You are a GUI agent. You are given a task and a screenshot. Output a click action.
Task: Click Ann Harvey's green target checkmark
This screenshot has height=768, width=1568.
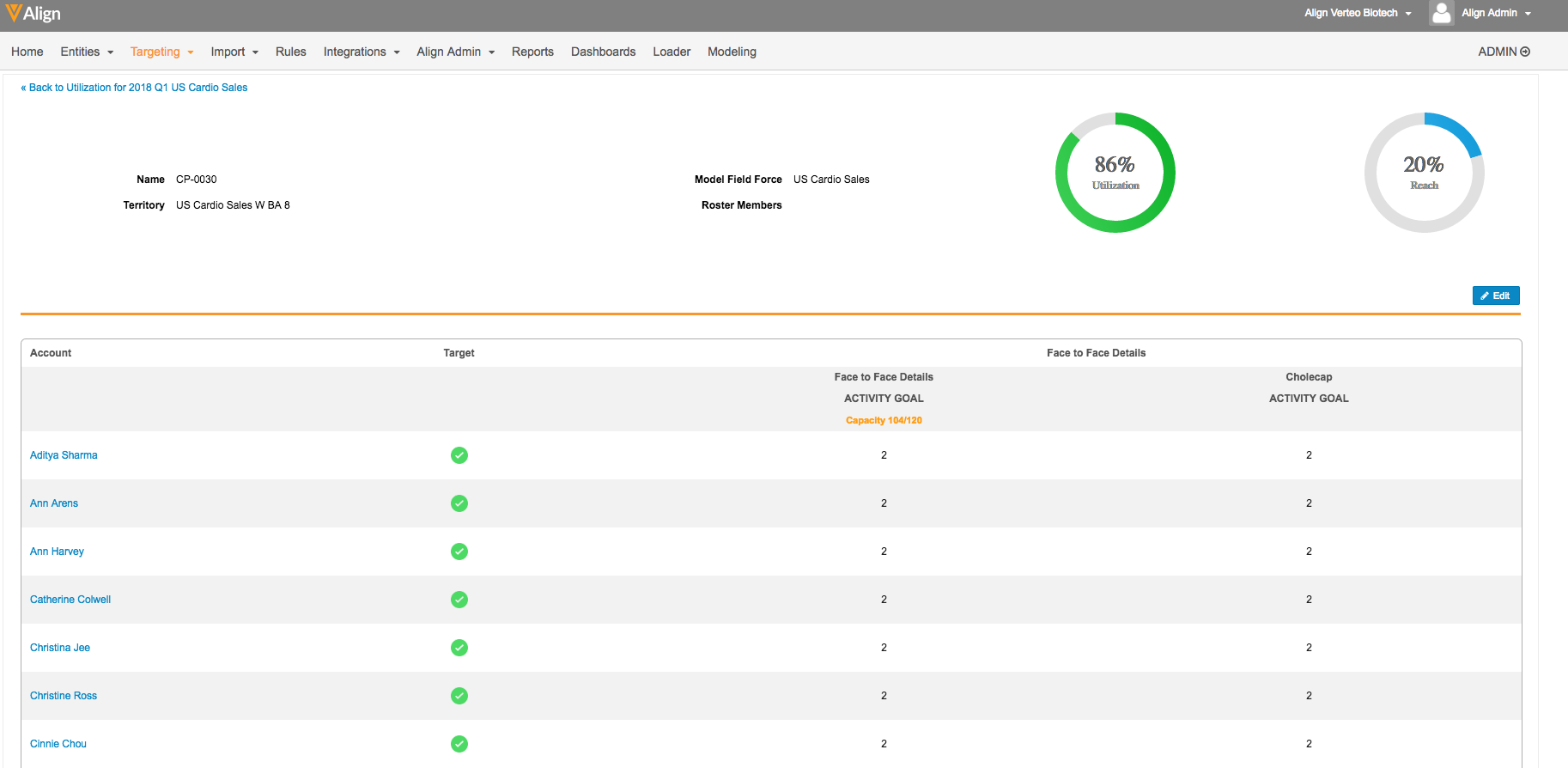(x=459, y=552)
